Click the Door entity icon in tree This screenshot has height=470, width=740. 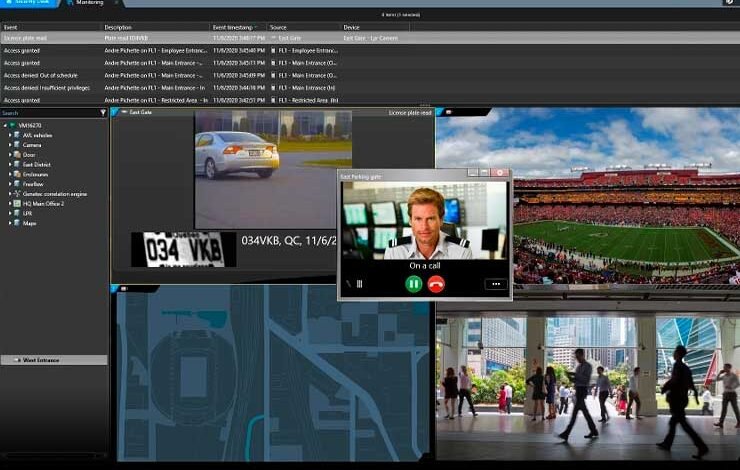pyautogui.click(x=17, y=154)
